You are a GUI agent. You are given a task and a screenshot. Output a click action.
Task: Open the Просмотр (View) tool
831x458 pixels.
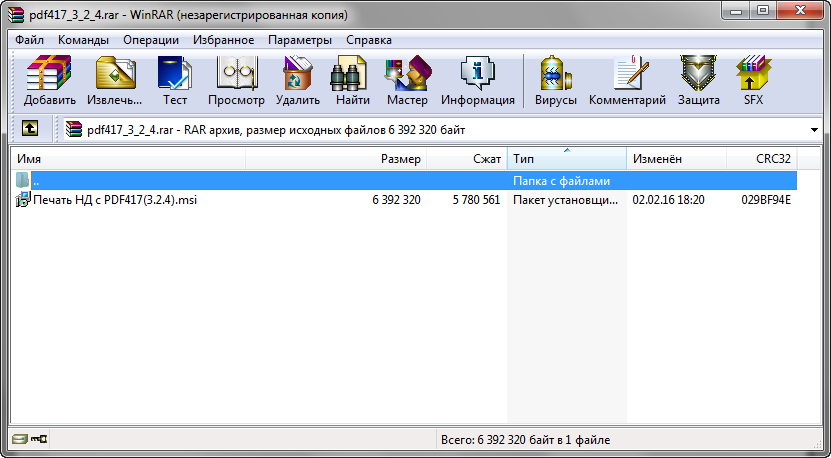[236, 80]
